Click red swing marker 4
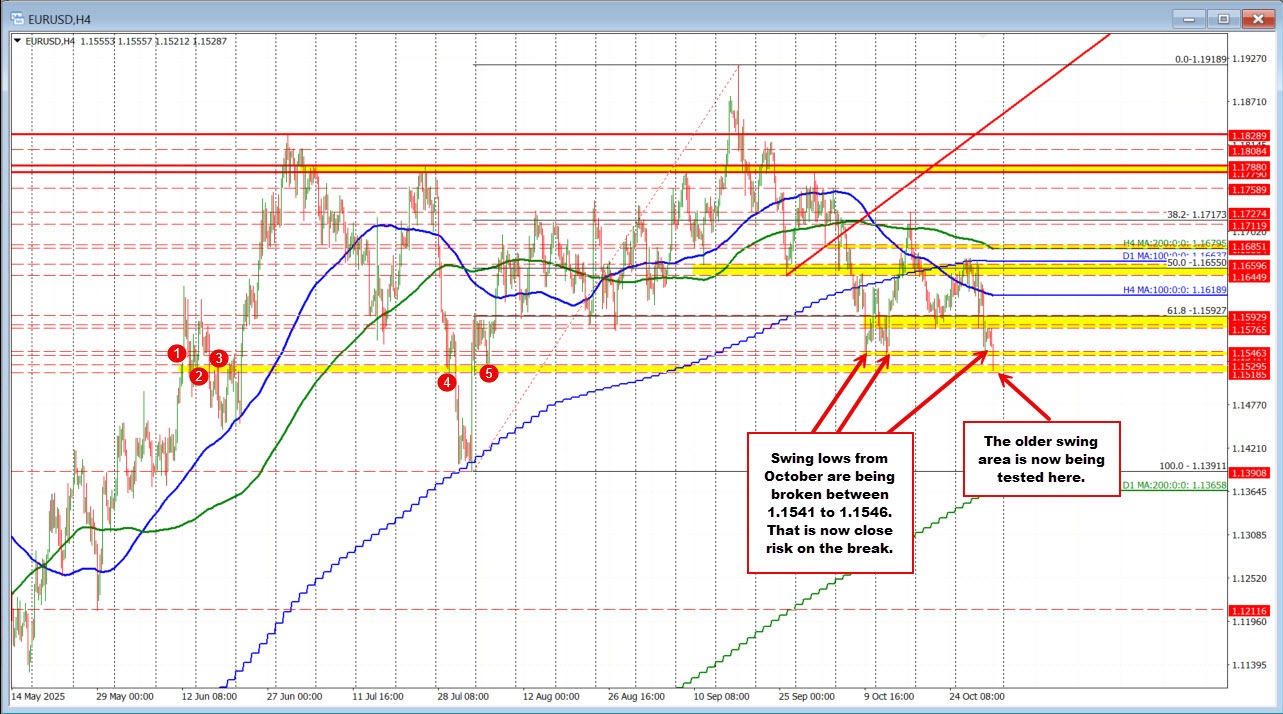The width and height of the screenshot is (1283, 714). click(x=446, y=381)
